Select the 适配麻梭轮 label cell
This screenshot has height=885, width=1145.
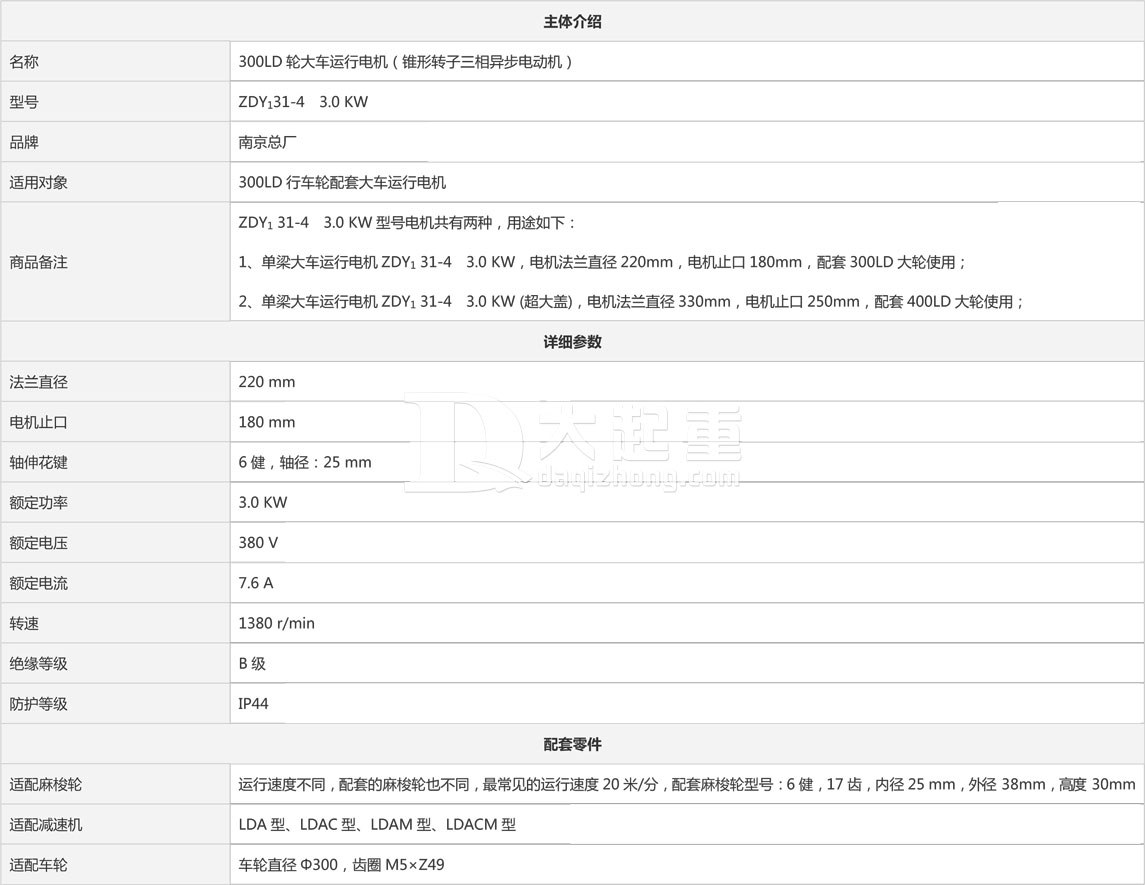coord(115,784)
